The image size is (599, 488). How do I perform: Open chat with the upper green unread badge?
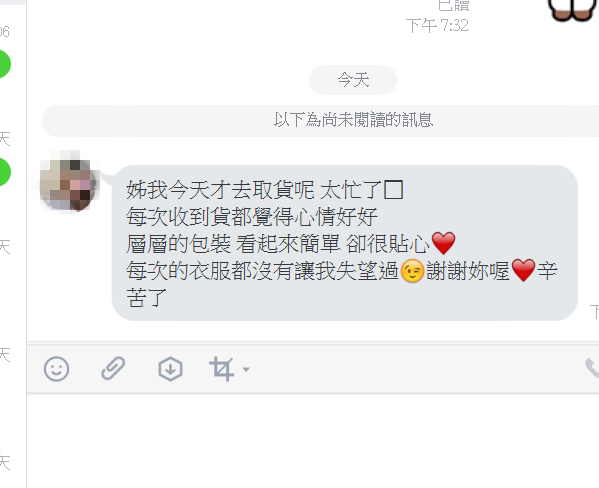[3, 64]
